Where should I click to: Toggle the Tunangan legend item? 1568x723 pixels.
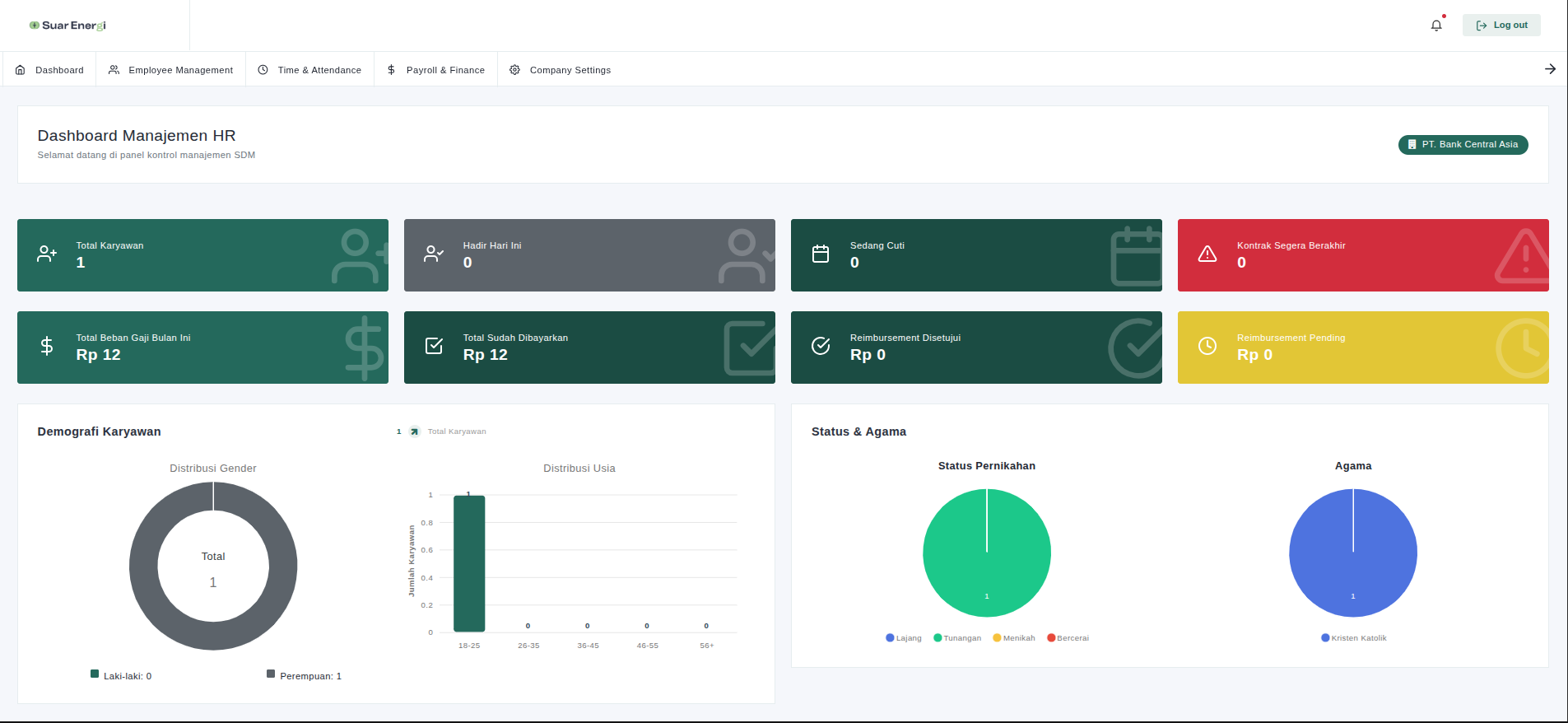(957, 638)
